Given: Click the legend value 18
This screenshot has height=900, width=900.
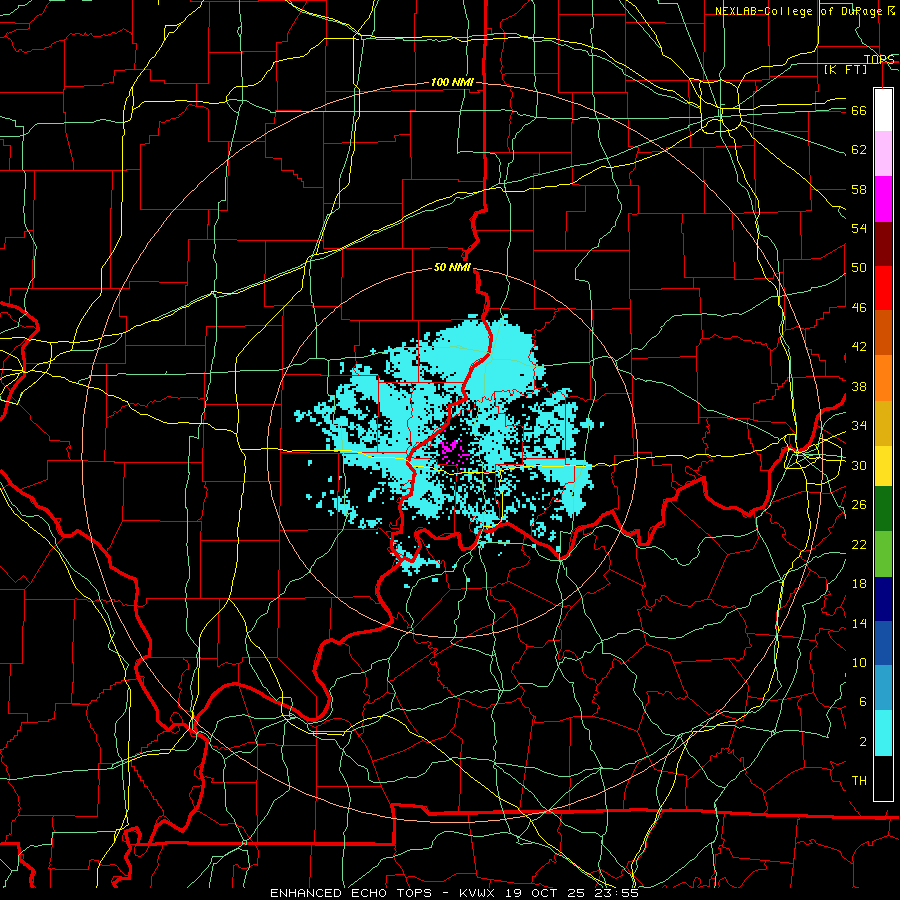Looking at the screenshot, I should tap(859, 584).
